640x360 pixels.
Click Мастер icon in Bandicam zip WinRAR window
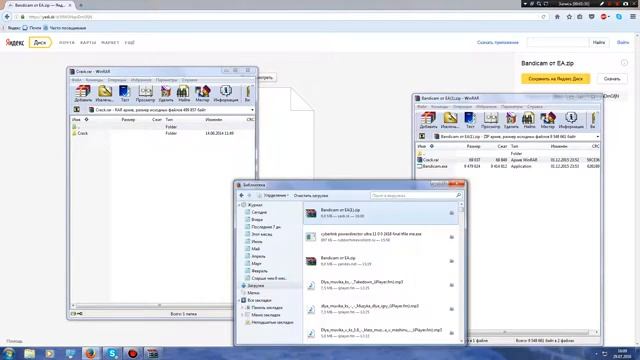pyautogui.click(x=548, y=120)
